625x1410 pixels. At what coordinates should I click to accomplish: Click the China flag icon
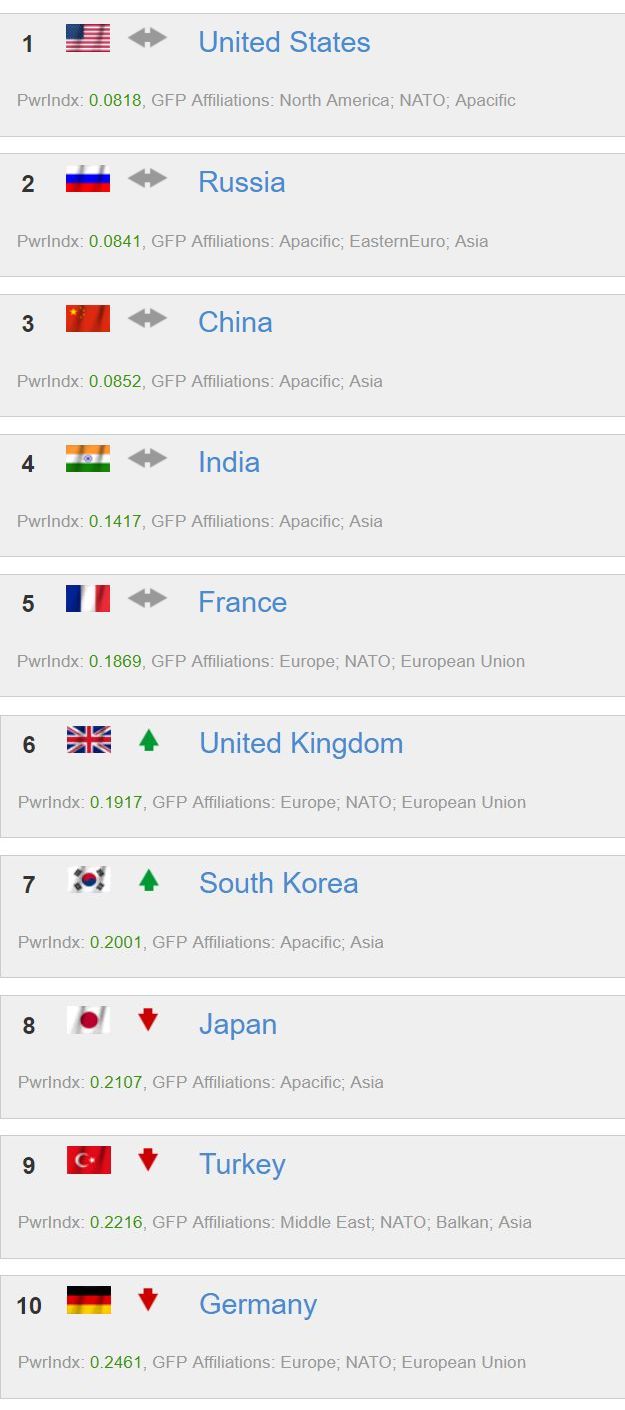tap(88, 319)
